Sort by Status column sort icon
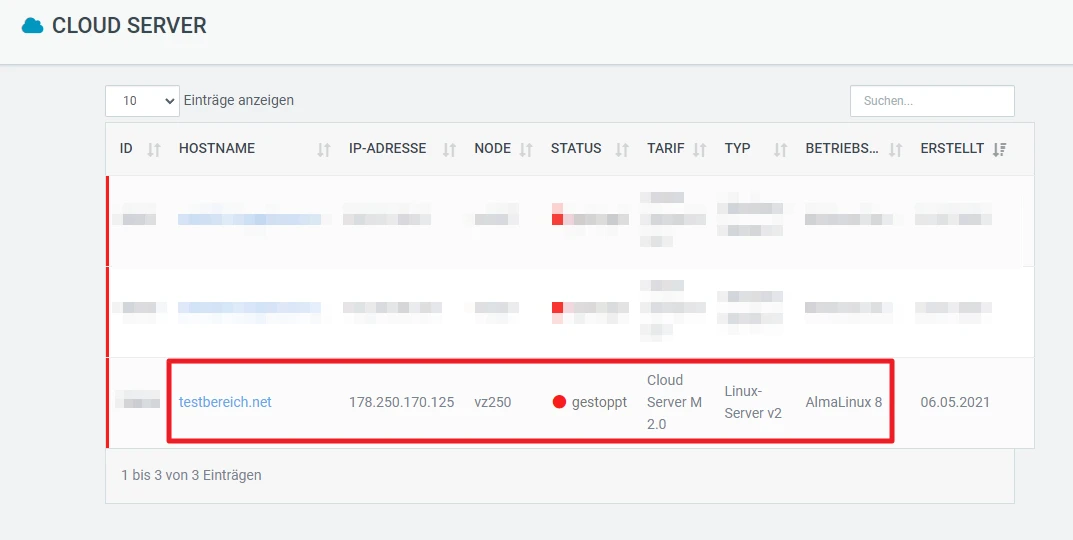The image size is (1073, 540). tap(622, 149)
